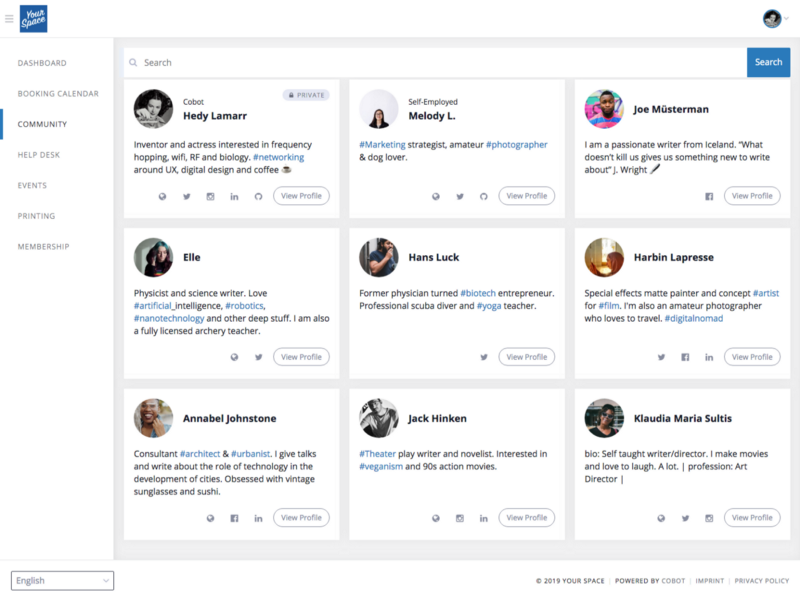
Task: Open Annabel Johnstone's LinkedIn icon
Action: click(x=259, y=518)
